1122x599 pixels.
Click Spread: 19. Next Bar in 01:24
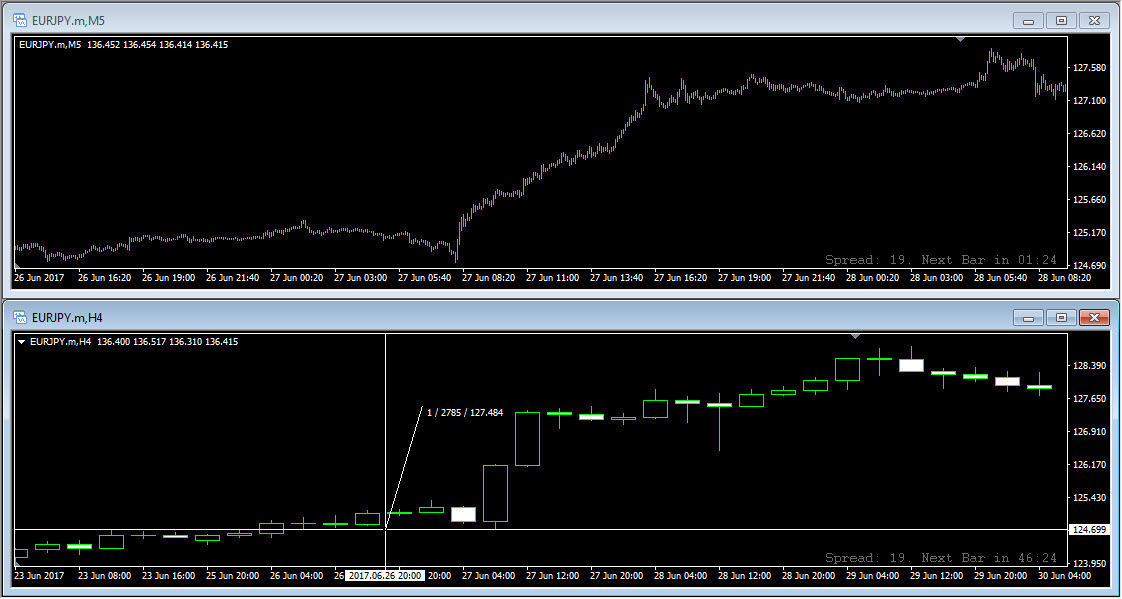[x=941, y=260]
